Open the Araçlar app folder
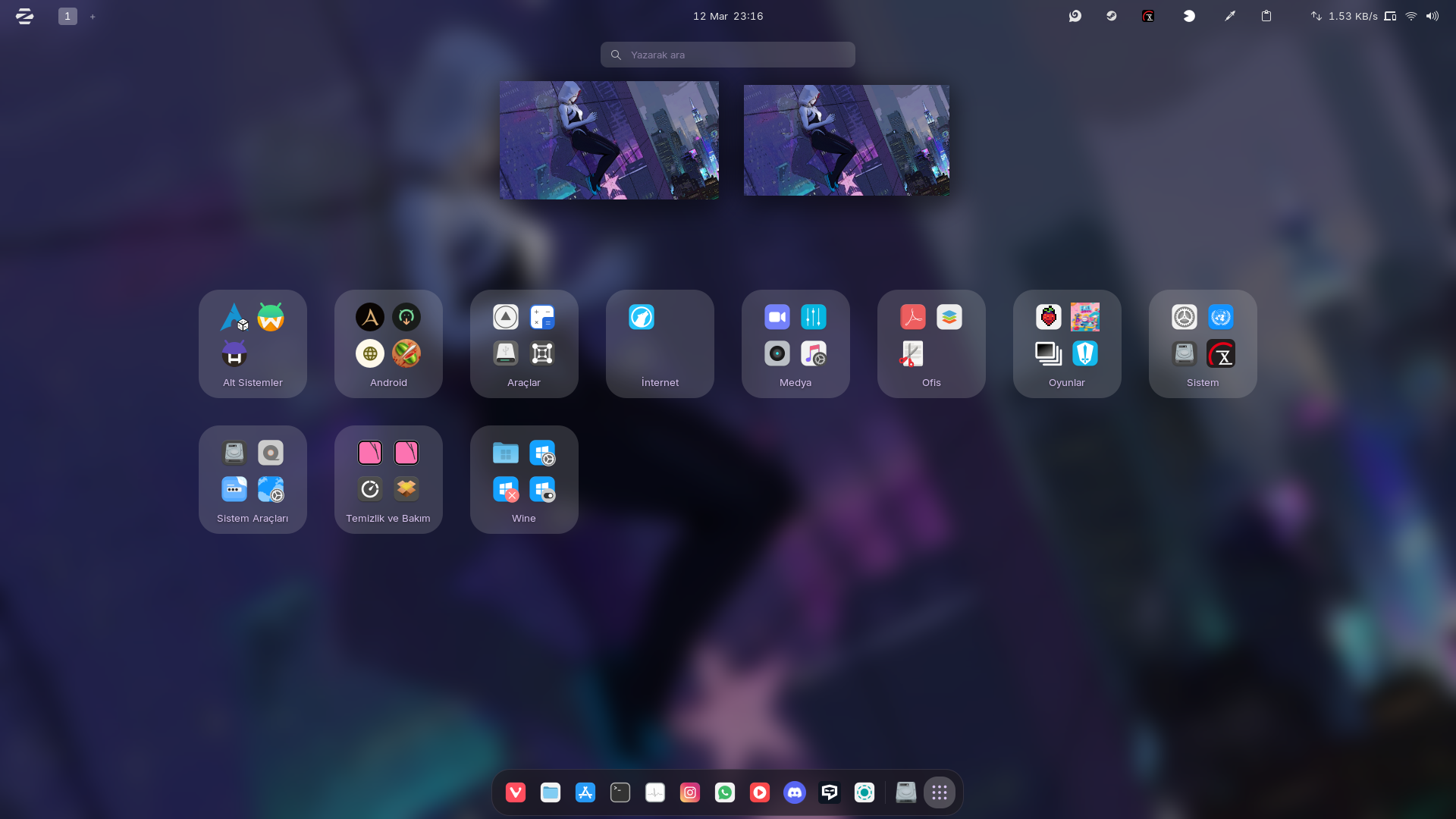Viewport: 1456px width, 819px height. (524, 344)
